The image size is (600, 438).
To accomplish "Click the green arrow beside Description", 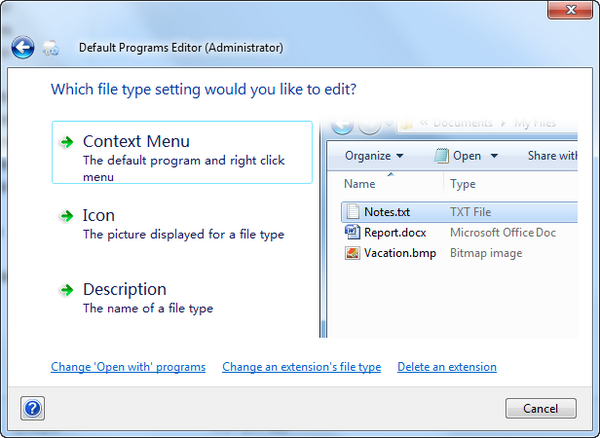I will tap(67, 290).
